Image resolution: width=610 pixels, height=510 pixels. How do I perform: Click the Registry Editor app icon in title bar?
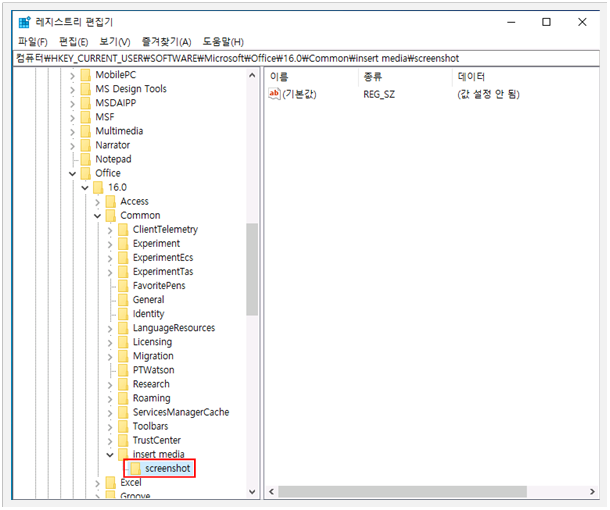click(25, 22)
